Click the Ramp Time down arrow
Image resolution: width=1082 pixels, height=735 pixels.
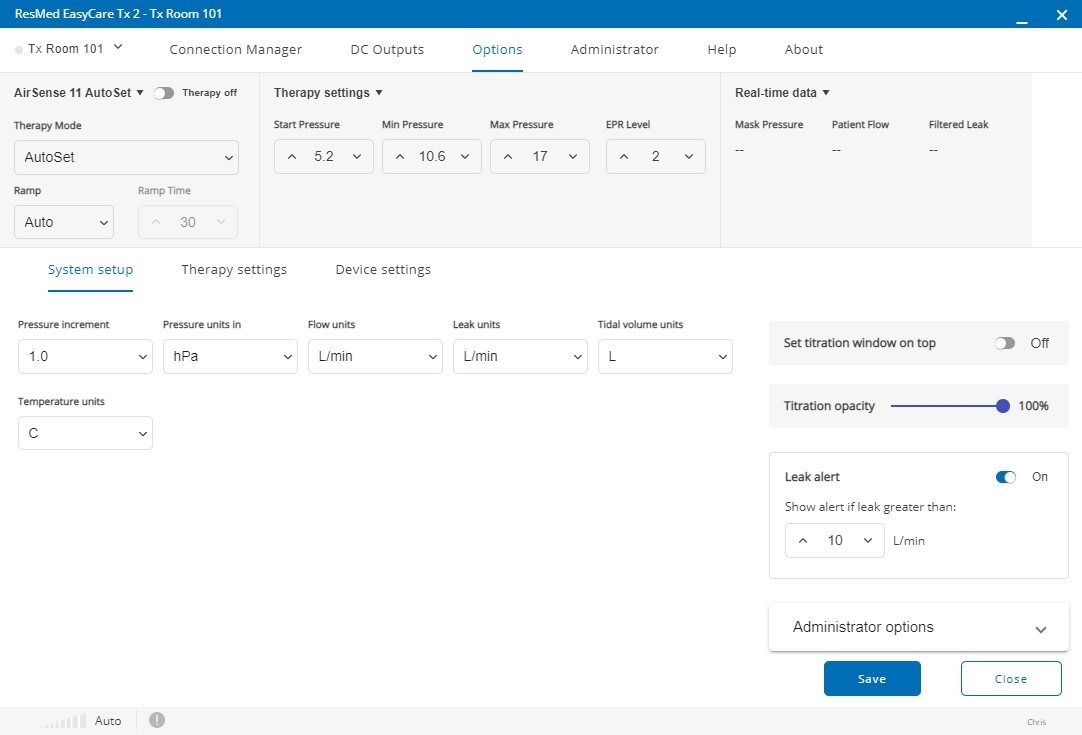tap(221, 222)
